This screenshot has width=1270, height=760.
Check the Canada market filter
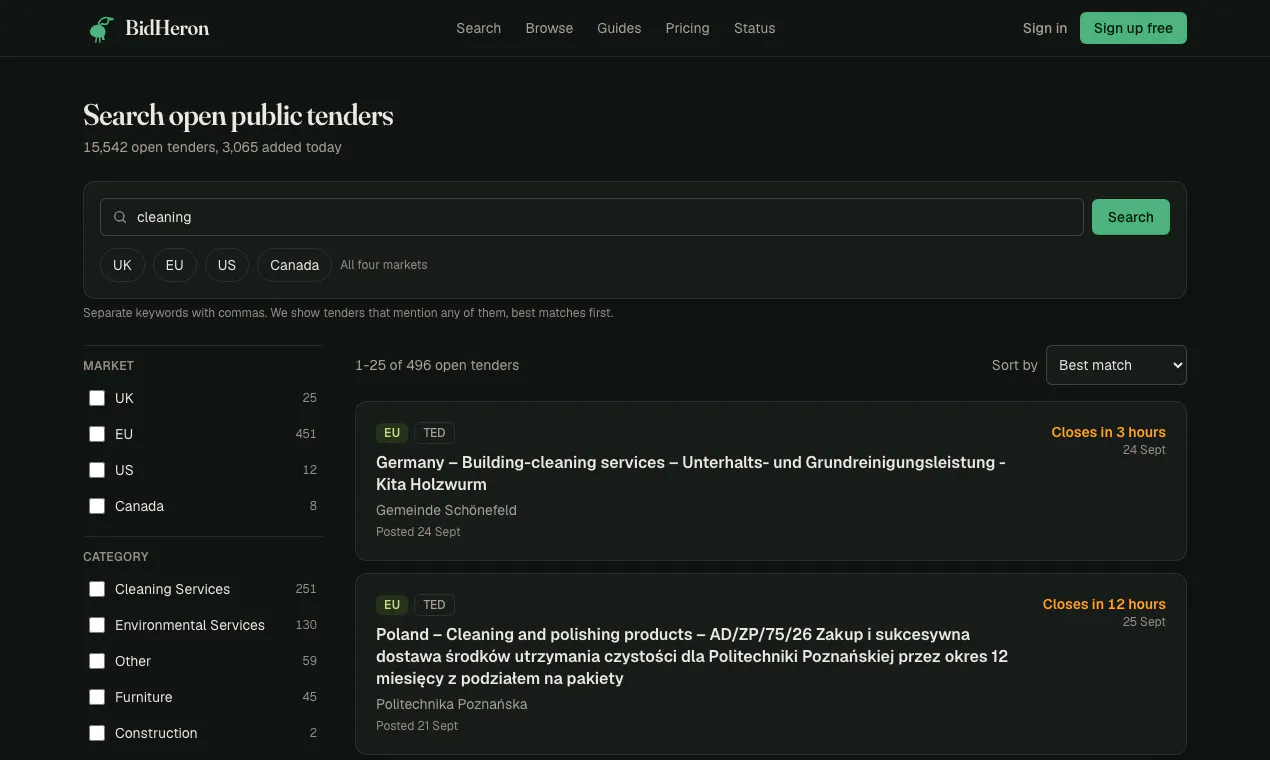pyautogui.click(x=97, y=506)
